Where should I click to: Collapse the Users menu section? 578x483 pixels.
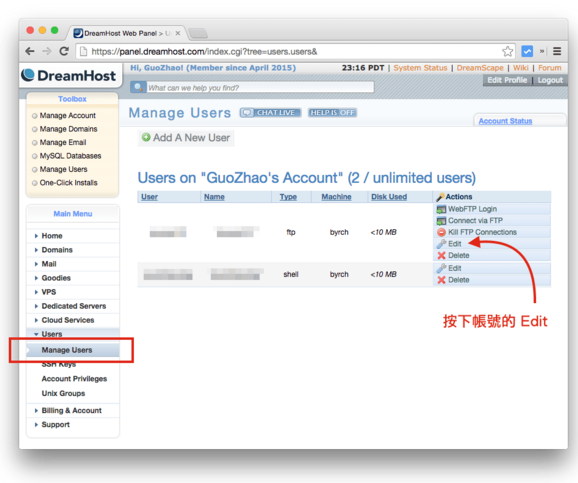pyautogui.click(x=51, y=334)
